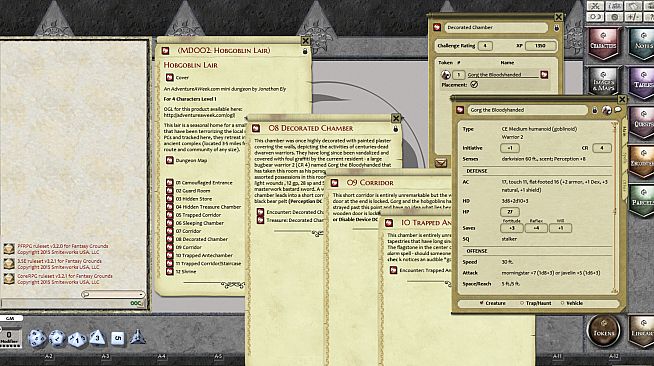This screenshot has height=366, width=654.
Task: Roll the d12 die
Action: (57, 338)
